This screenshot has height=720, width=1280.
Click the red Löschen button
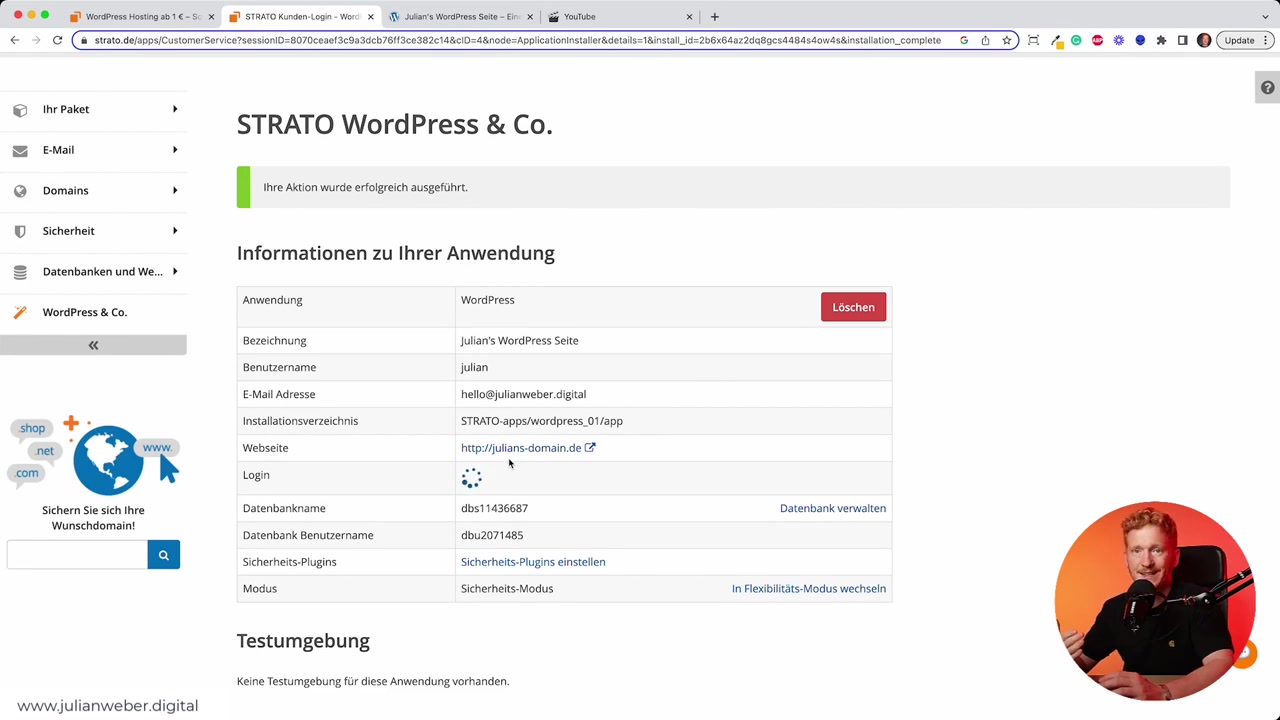pos(853,307)
